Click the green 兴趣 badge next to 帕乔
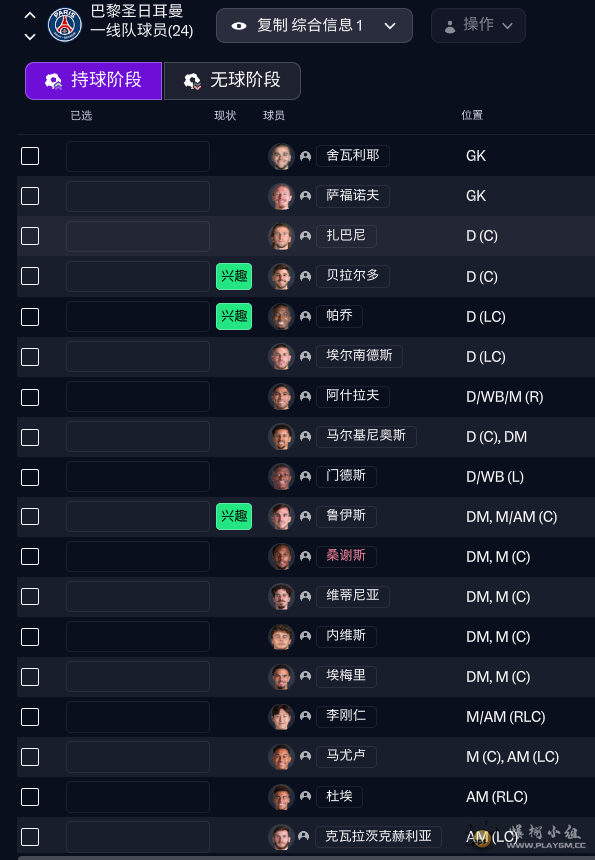595x860 pixels. pos(233,316)
